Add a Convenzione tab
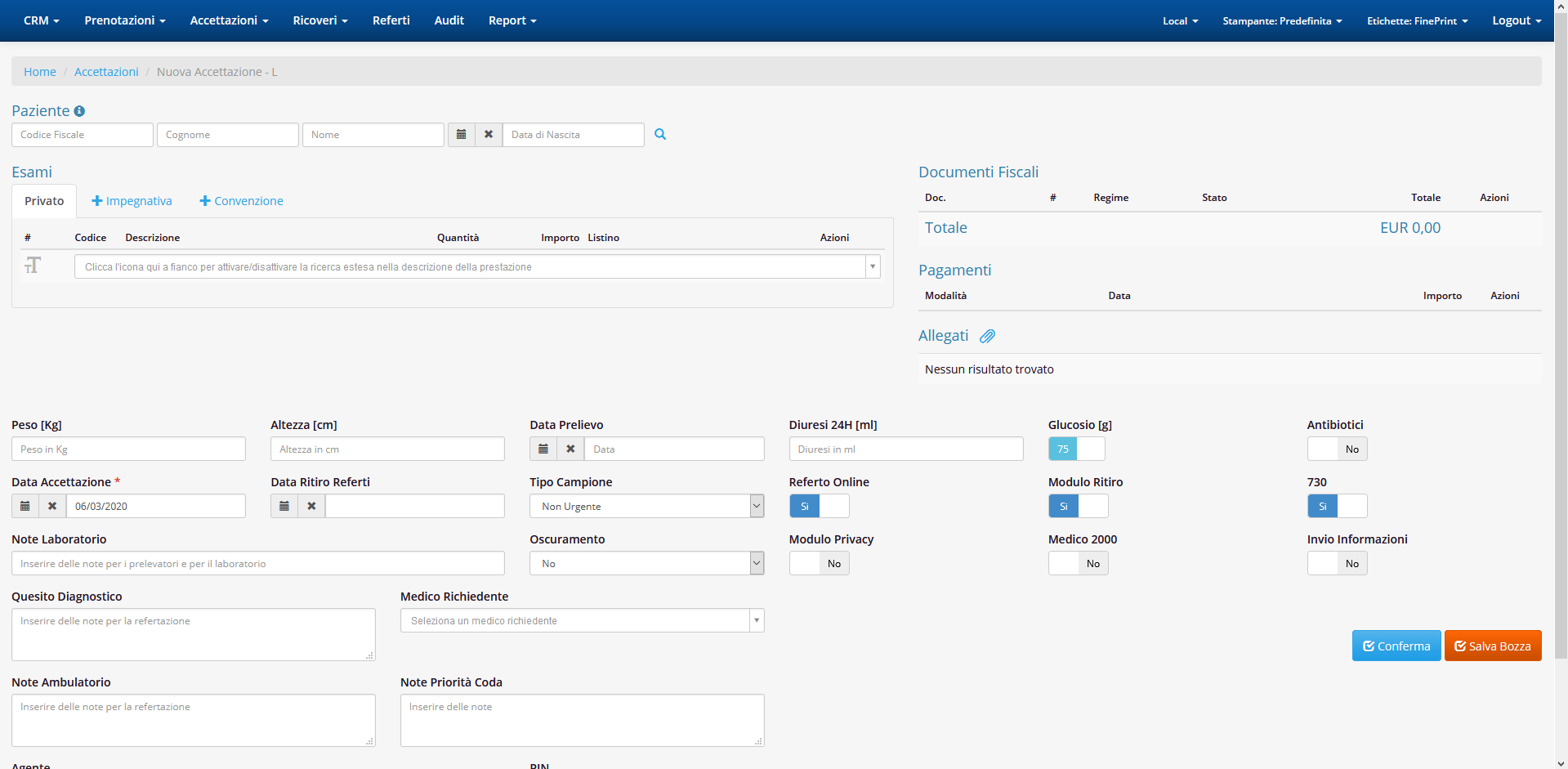Screen dimensions: 1568x769 242,201
